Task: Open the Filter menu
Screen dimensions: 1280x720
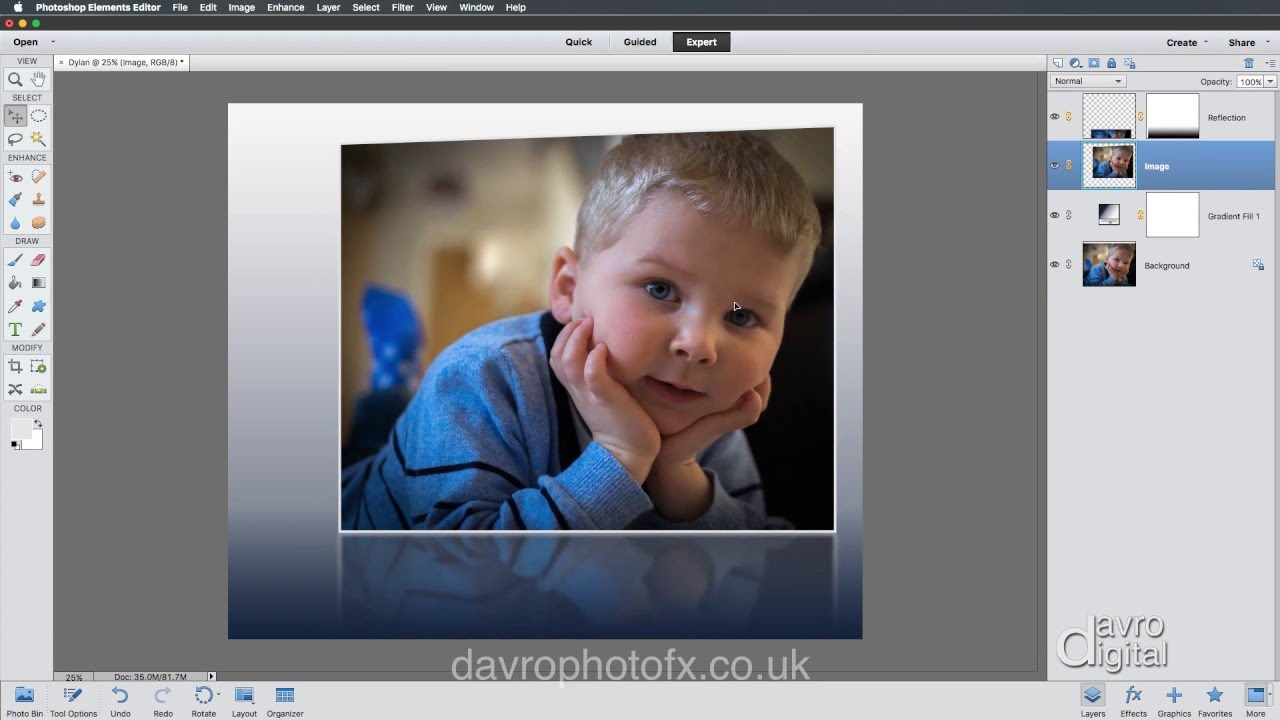Action: (402, 7)
